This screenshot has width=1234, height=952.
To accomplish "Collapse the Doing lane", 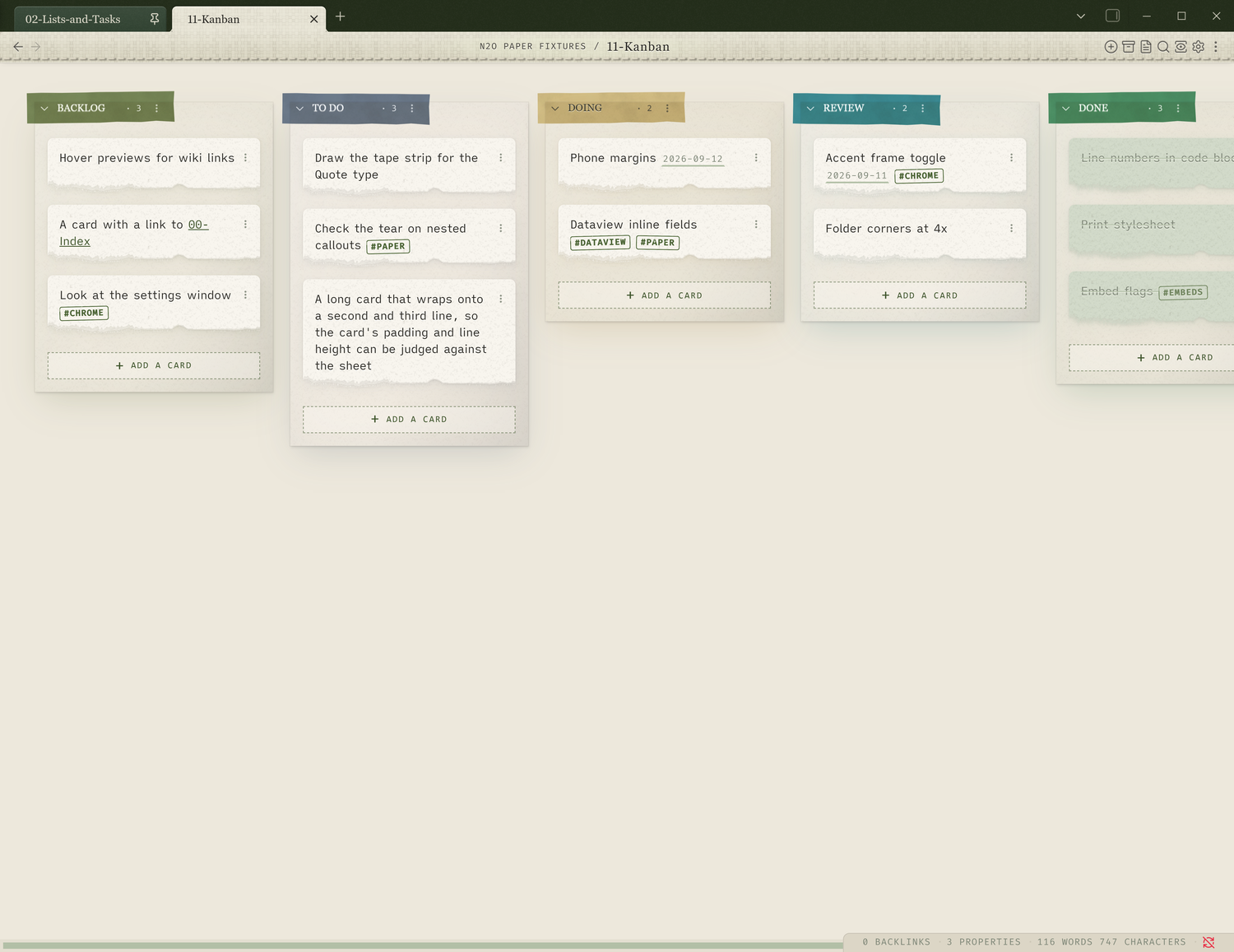I will click(x=555, y=108).
